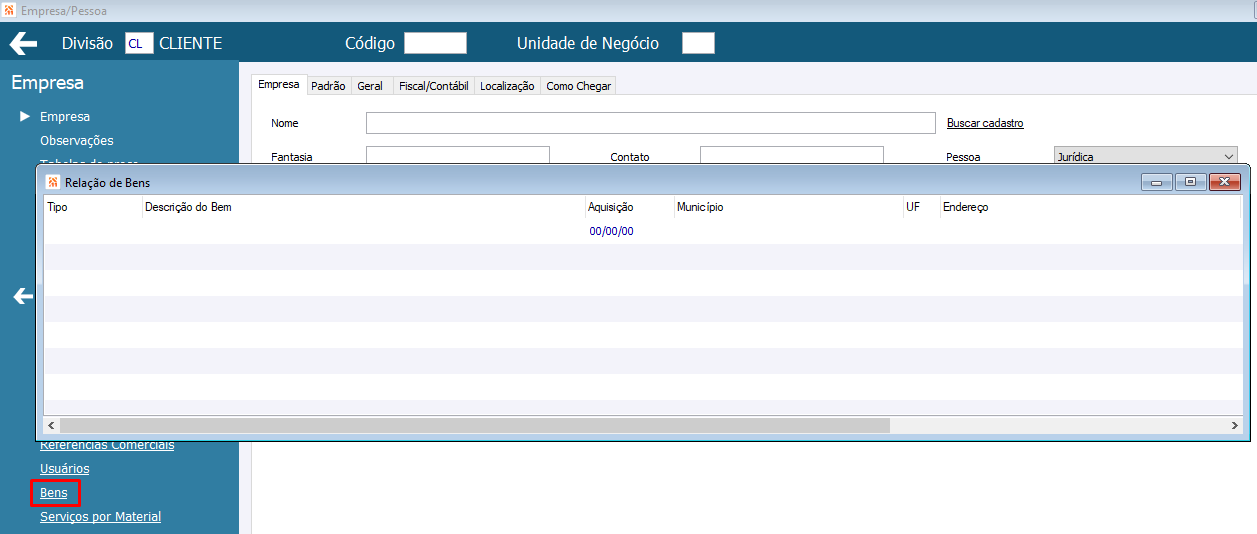
Task: Click the CLIENTE division label
Action: (x=191, y=43)
